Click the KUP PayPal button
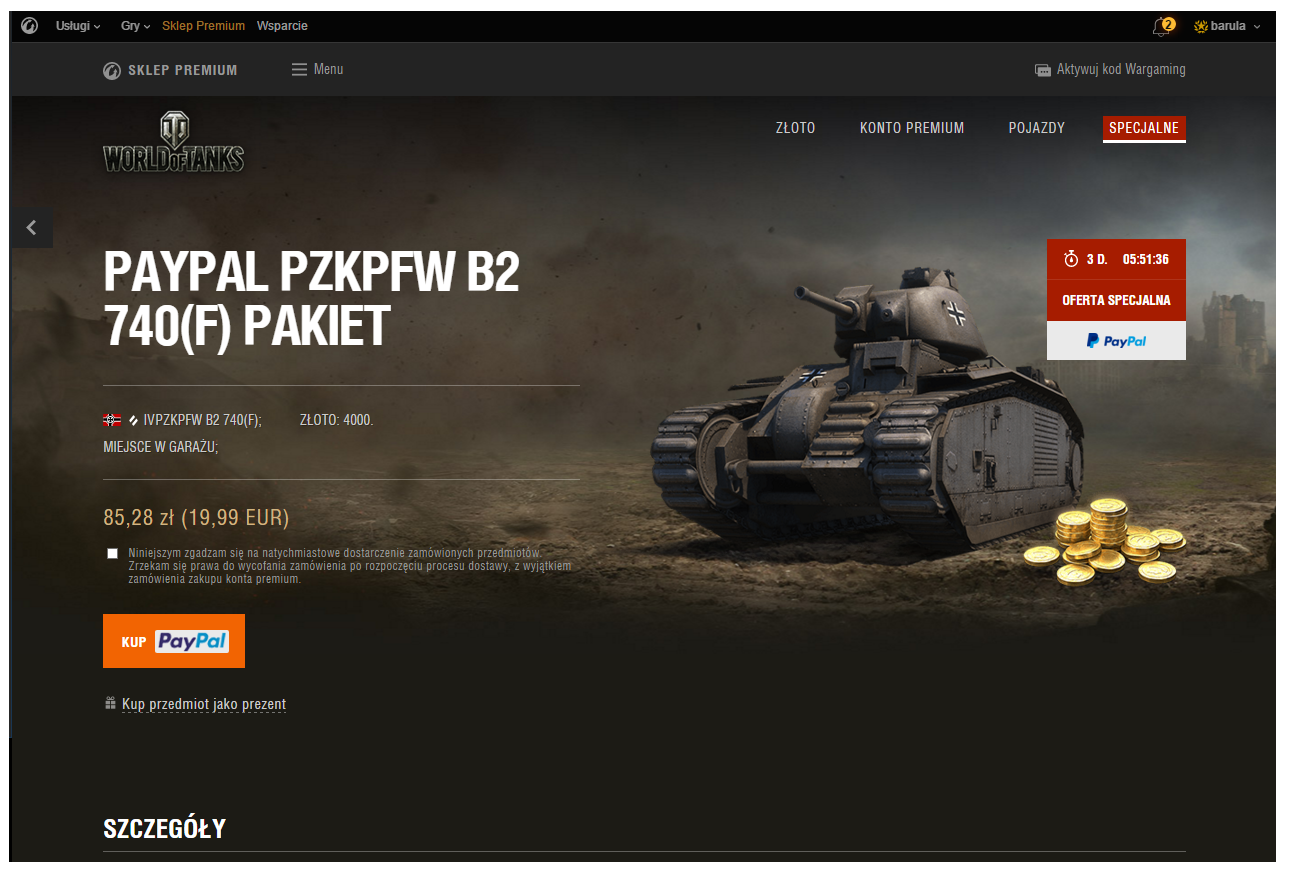 point(174,641)
